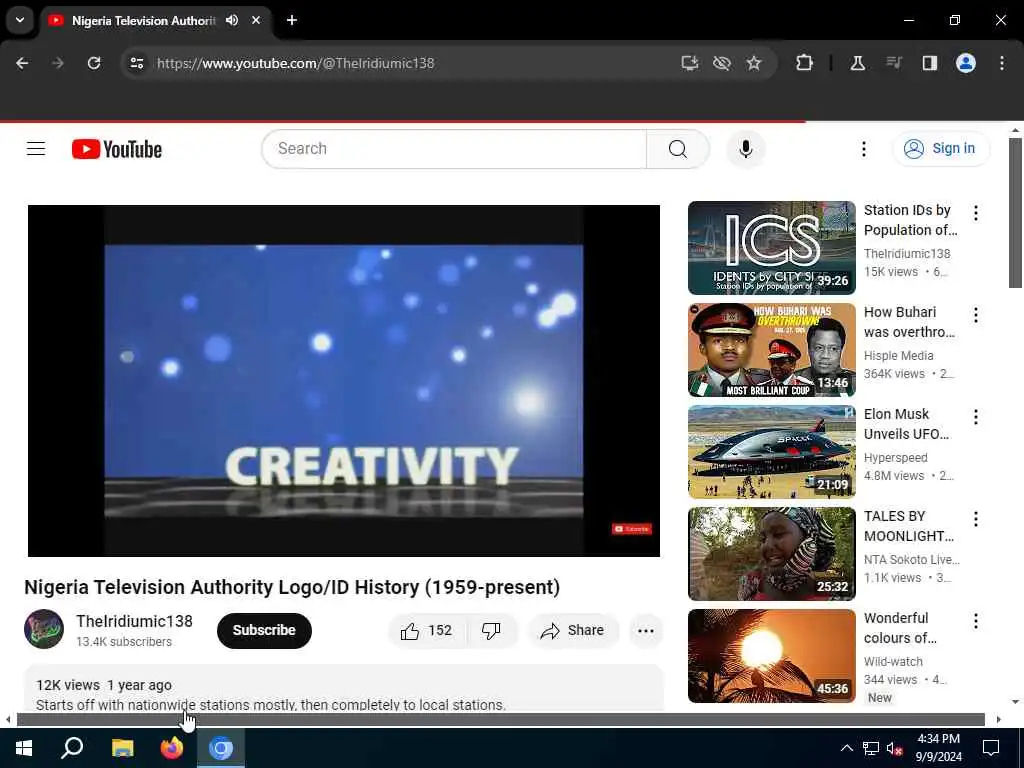Open How Buhari was overthrown thumbnail
Image resolution: width=1024 pixels, height=768 pixels.
point(771,350)
